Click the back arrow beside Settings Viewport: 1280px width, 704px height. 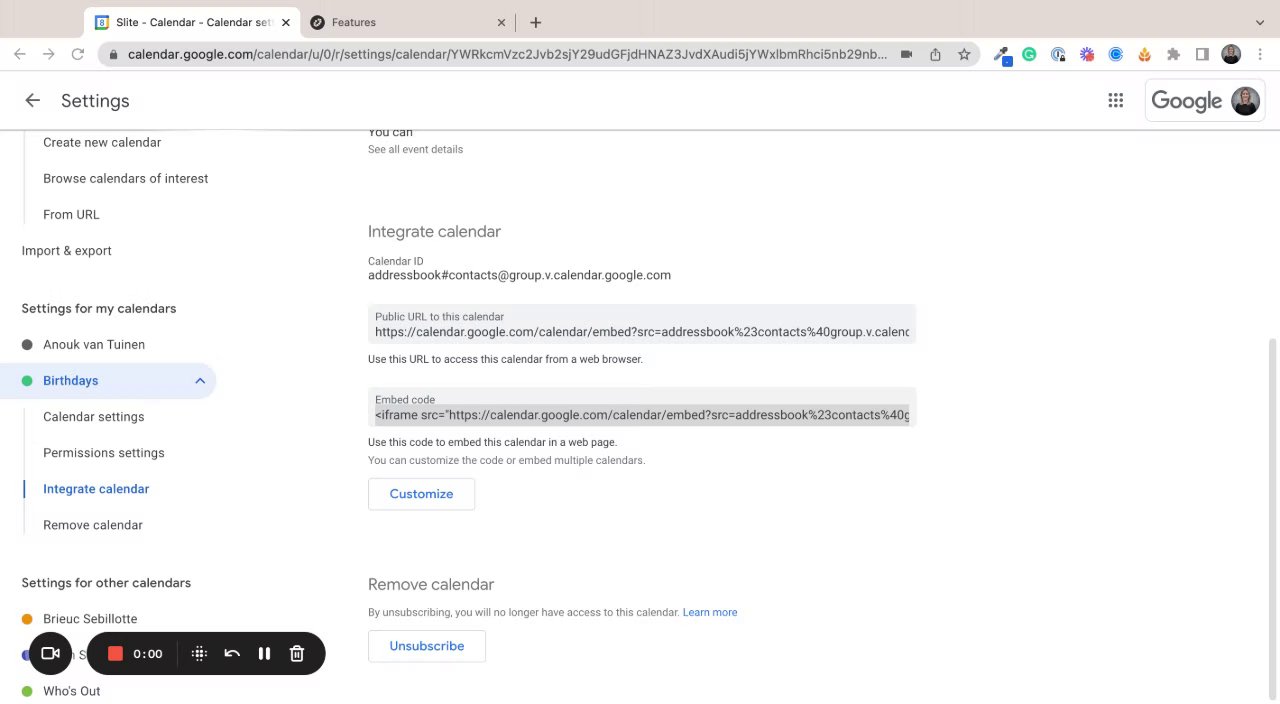coord(32,101)
